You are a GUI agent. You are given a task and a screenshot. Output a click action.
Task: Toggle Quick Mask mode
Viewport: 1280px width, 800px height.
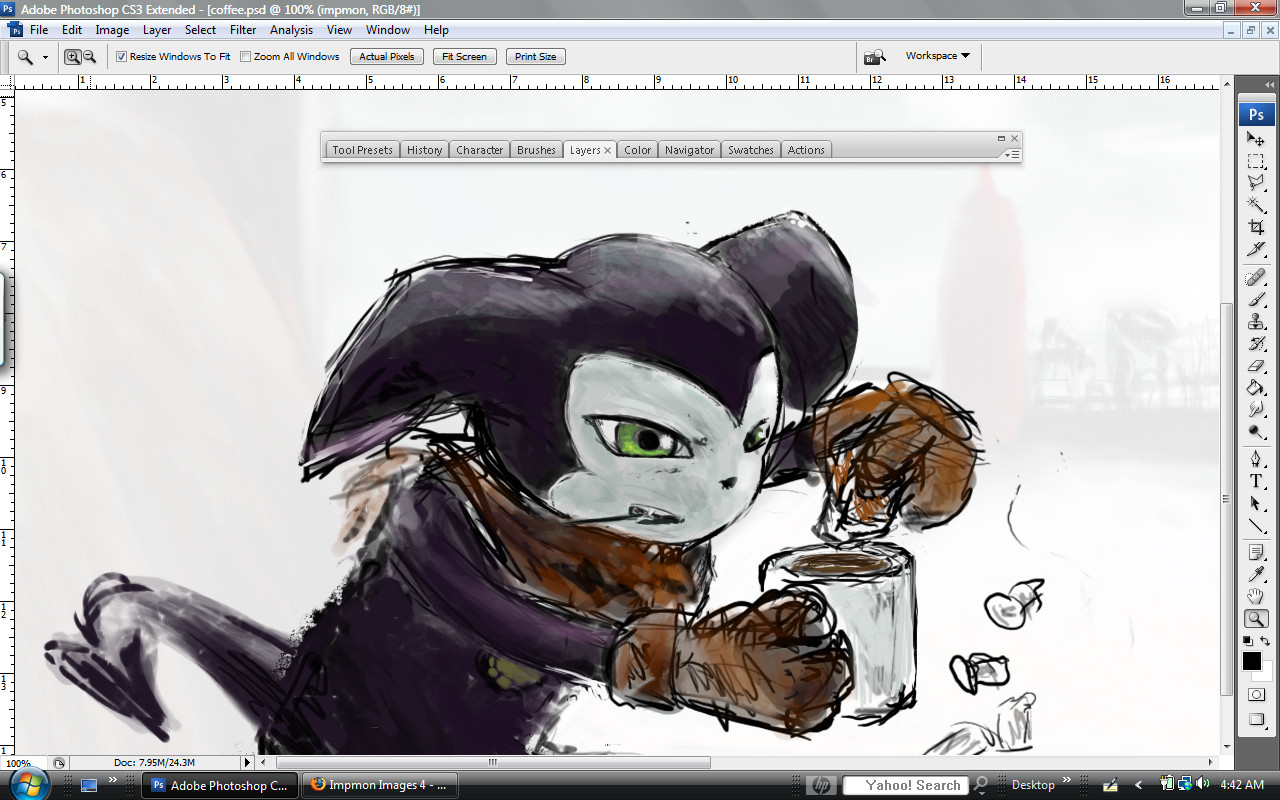[x=1256, y=695]
